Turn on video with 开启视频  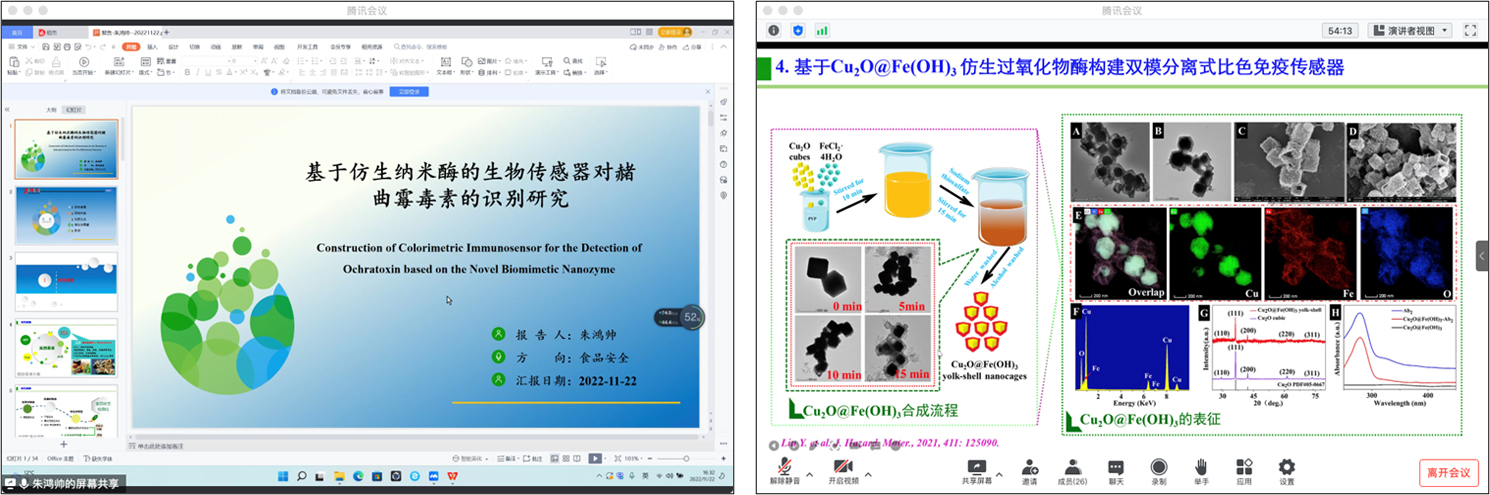click(x=842, y=468)
